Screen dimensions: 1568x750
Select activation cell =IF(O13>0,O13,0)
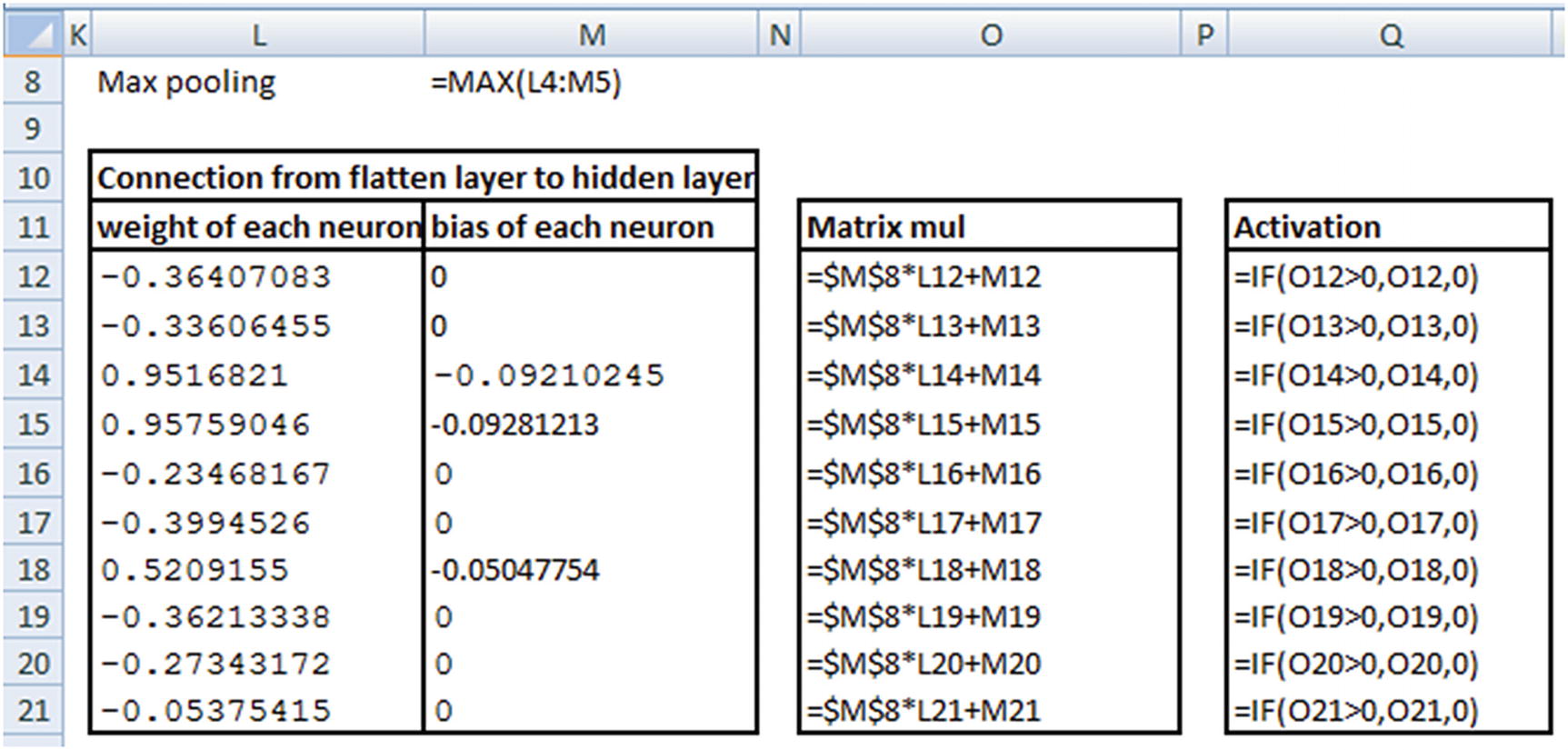[x=1389, y=325]
